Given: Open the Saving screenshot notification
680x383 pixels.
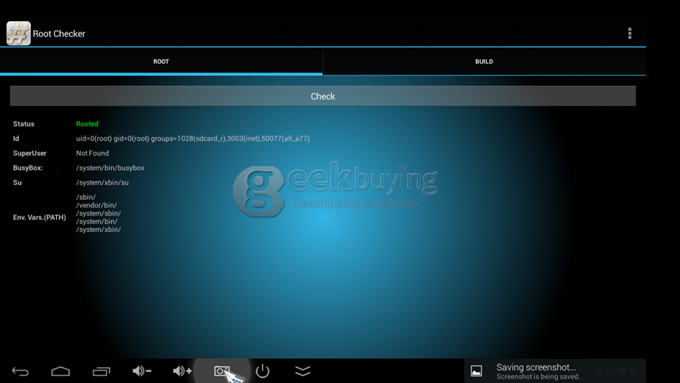Looking at the screenshot, I should coord(555,371).
